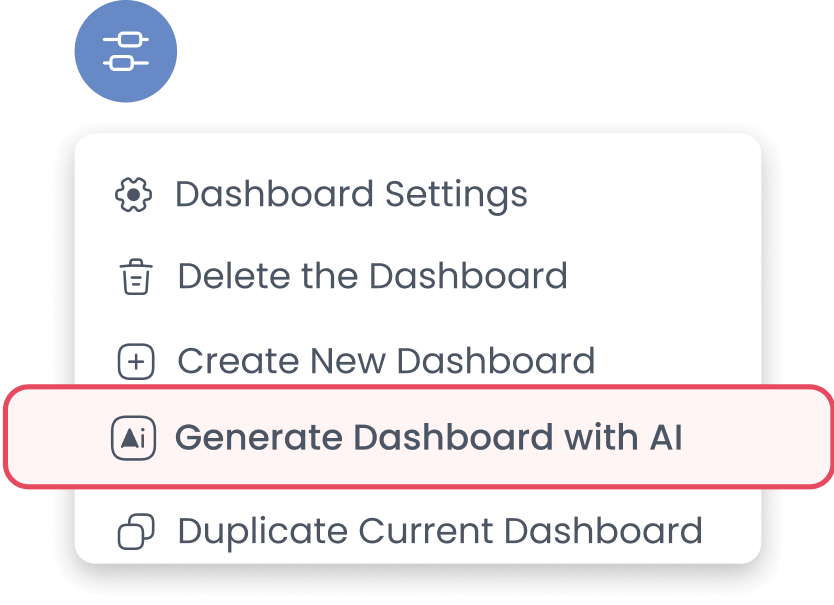
Task: Click the overlapping squares duplicate icon
Action: pos(135,531)
